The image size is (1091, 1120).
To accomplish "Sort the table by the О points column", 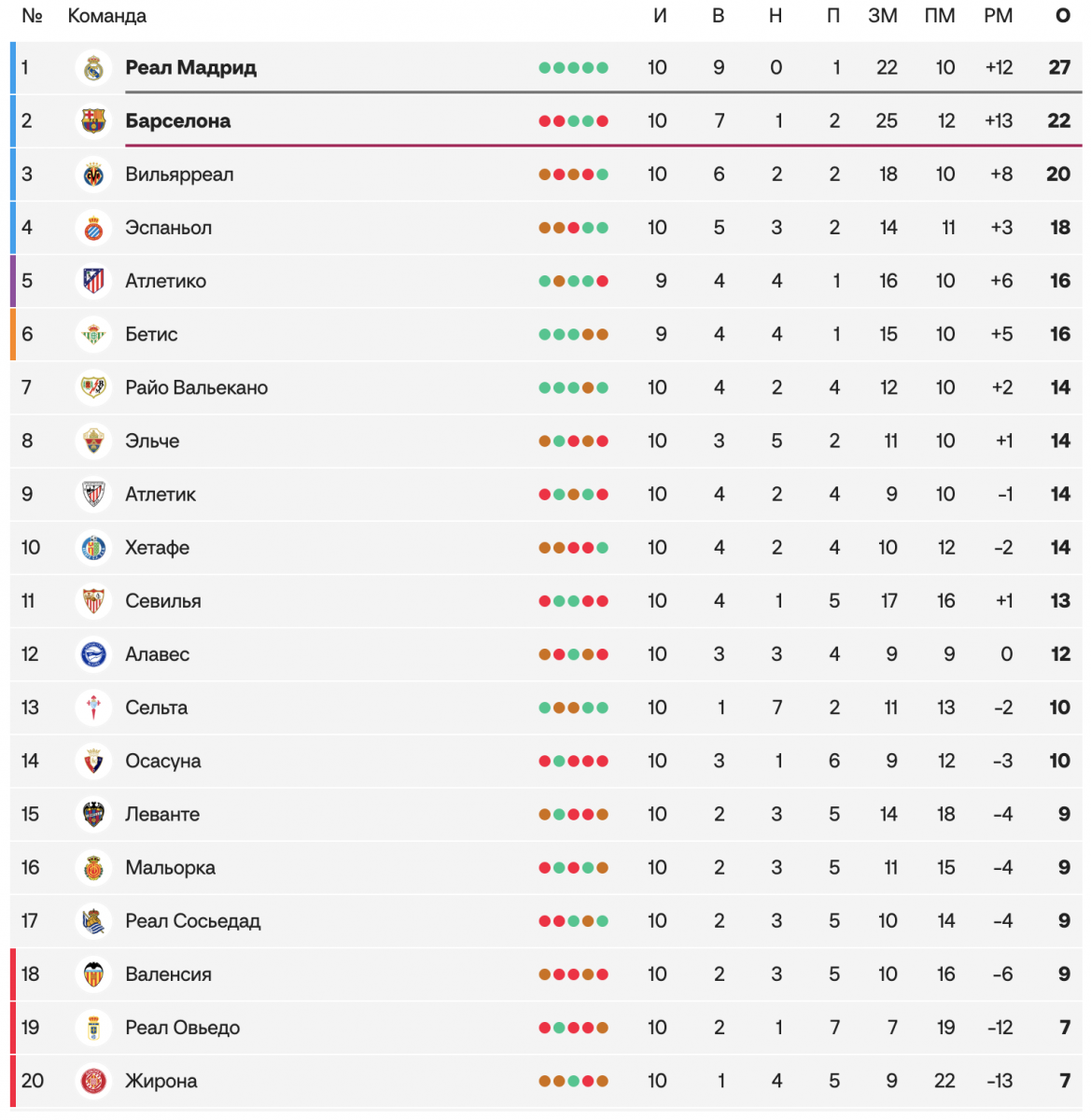I will [x=1062, y=16].
